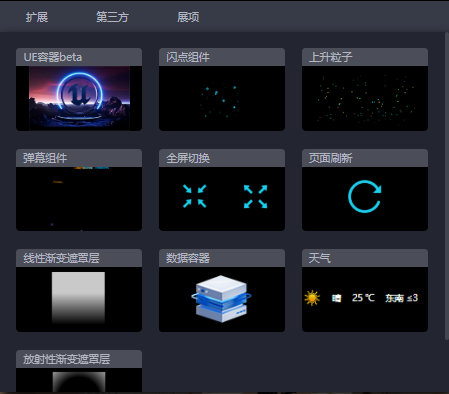Click the Unreal Engine logo thumbnail
Viewport: 449px width, 394px height.
pyautogui.click(x=79, y=98)
